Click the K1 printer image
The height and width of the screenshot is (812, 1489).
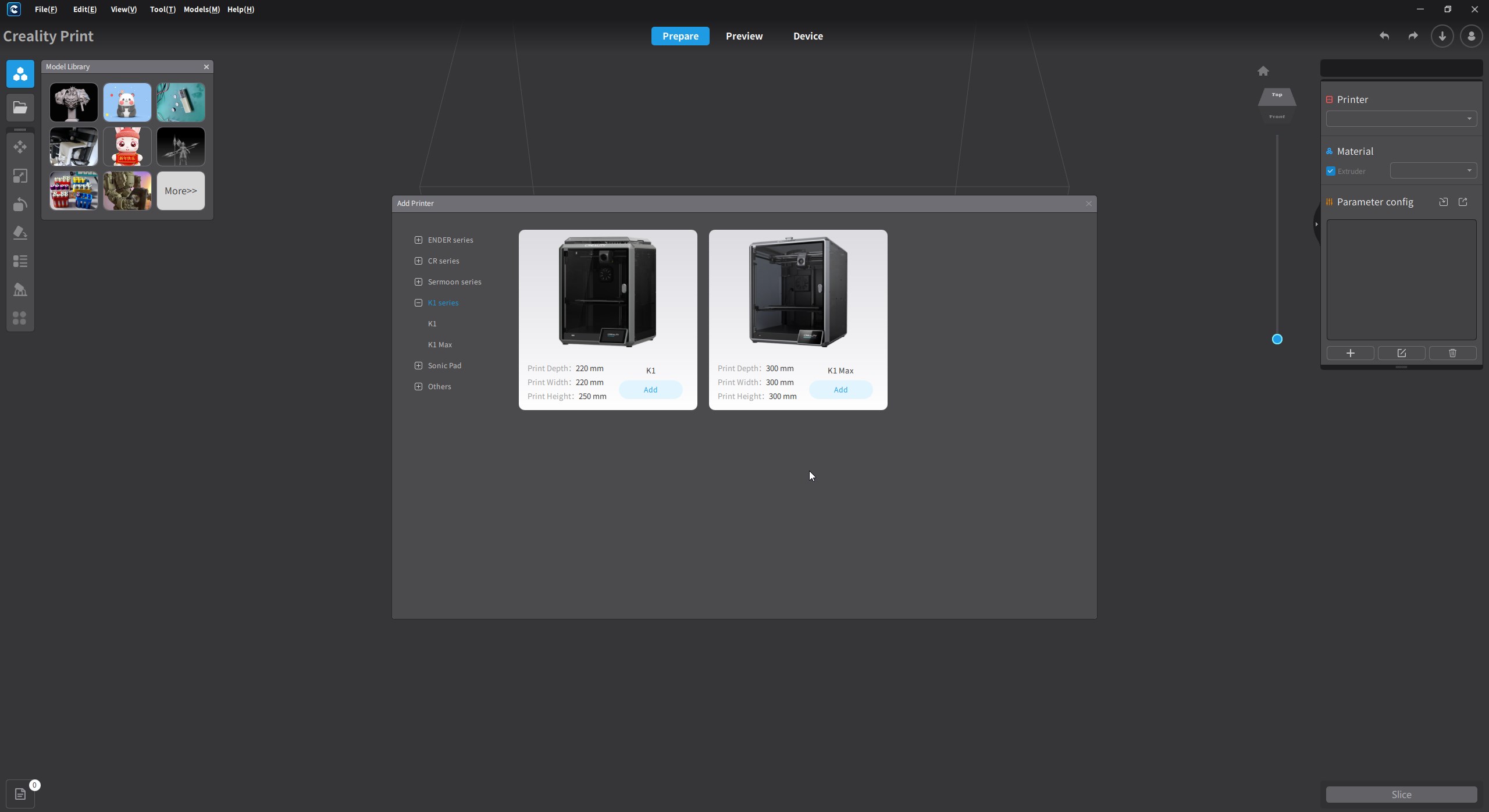[608, 291]
